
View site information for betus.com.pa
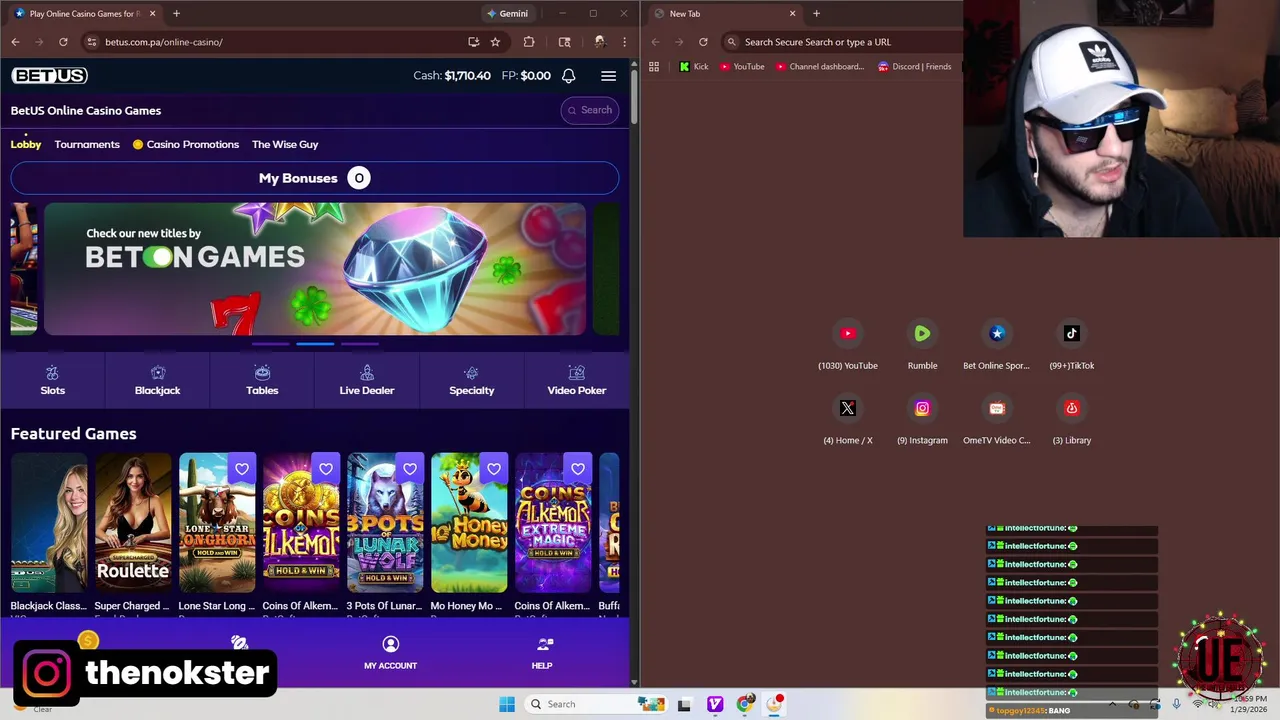pyautogui.click(x=91, y=42)
